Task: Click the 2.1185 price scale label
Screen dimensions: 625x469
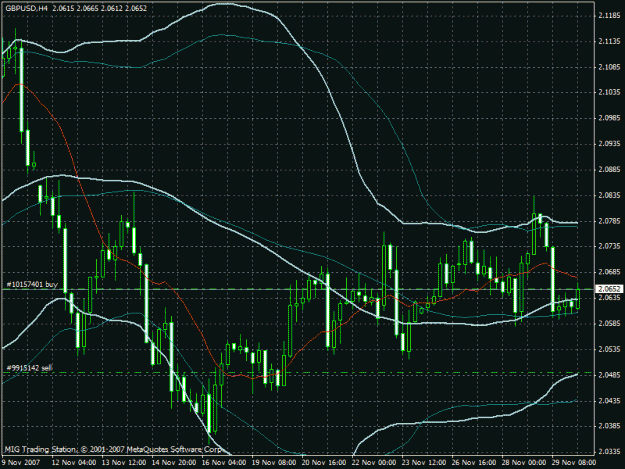Action: [x=609, y=16]
